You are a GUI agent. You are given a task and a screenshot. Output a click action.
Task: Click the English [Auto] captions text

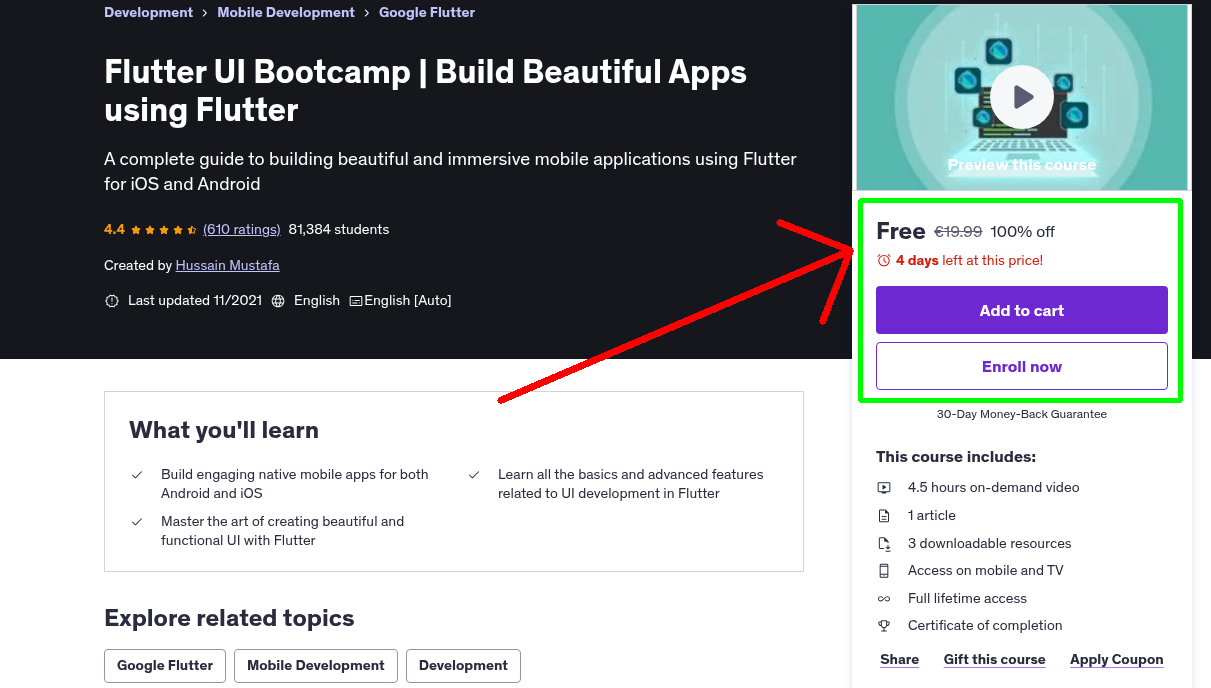click(407, 301)
